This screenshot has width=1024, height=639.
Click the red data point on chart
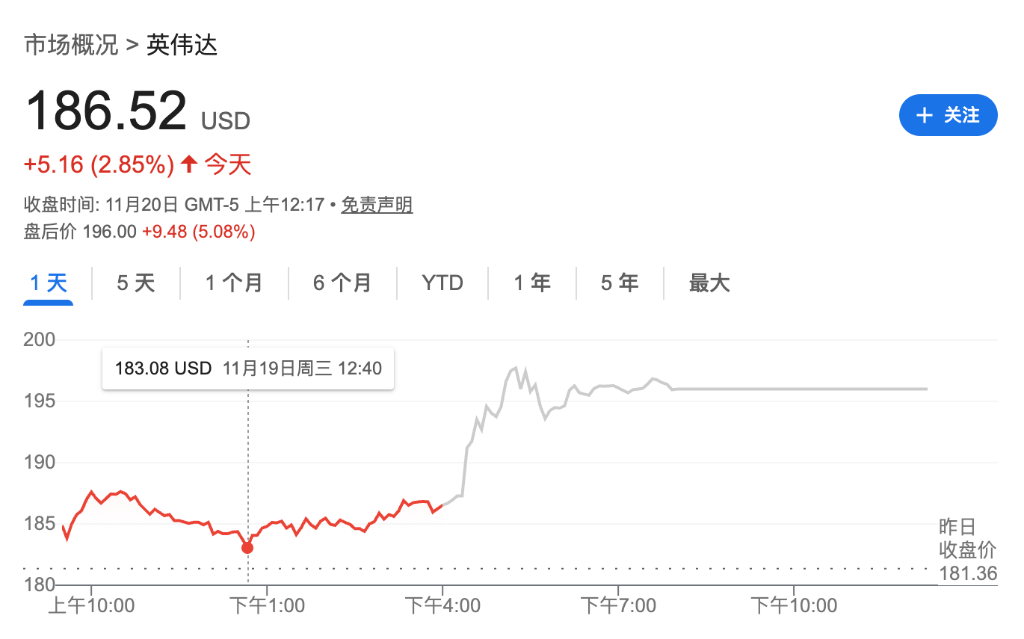tap(247, 547)
